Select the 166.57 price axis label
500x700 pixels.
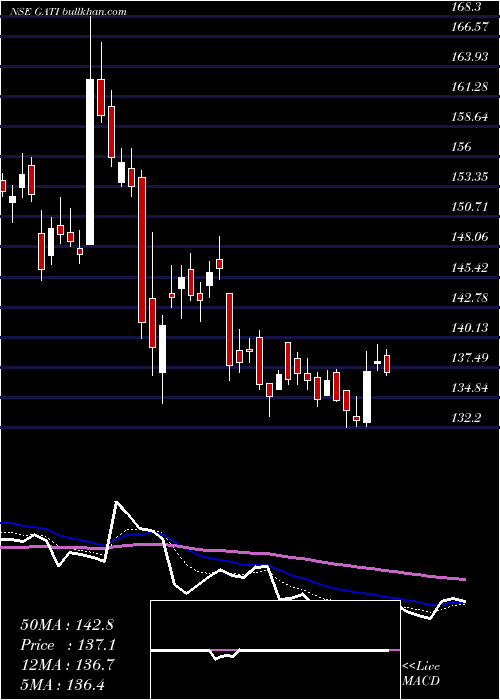pos(472,27)
